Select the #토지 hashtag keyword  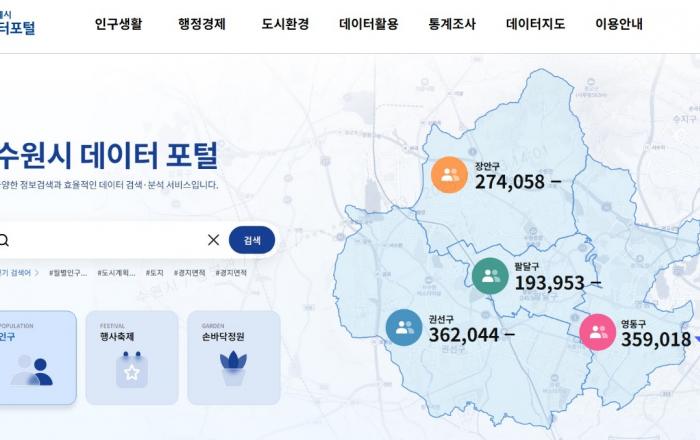click(154, 273)
